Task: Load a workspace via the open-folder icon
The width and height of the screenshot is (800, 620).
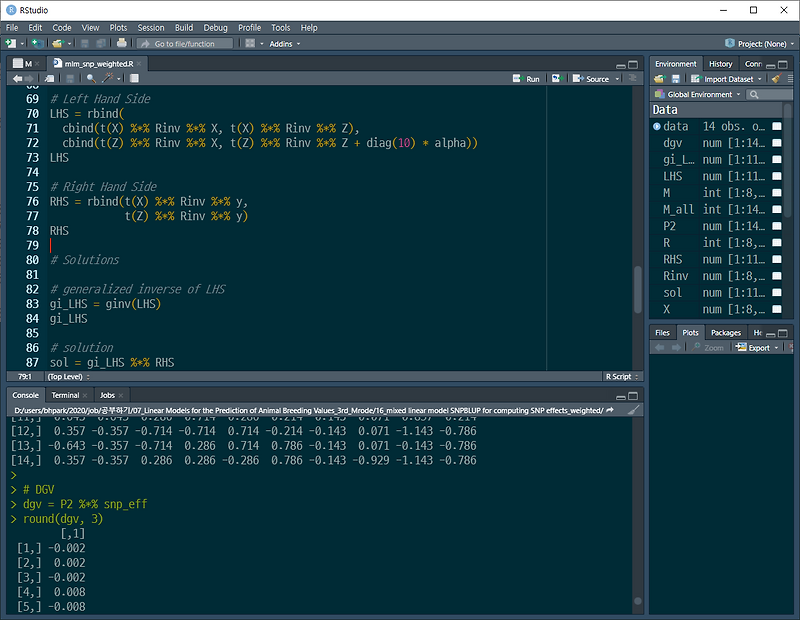Action: pyautogui.click(x=659, y=78)
